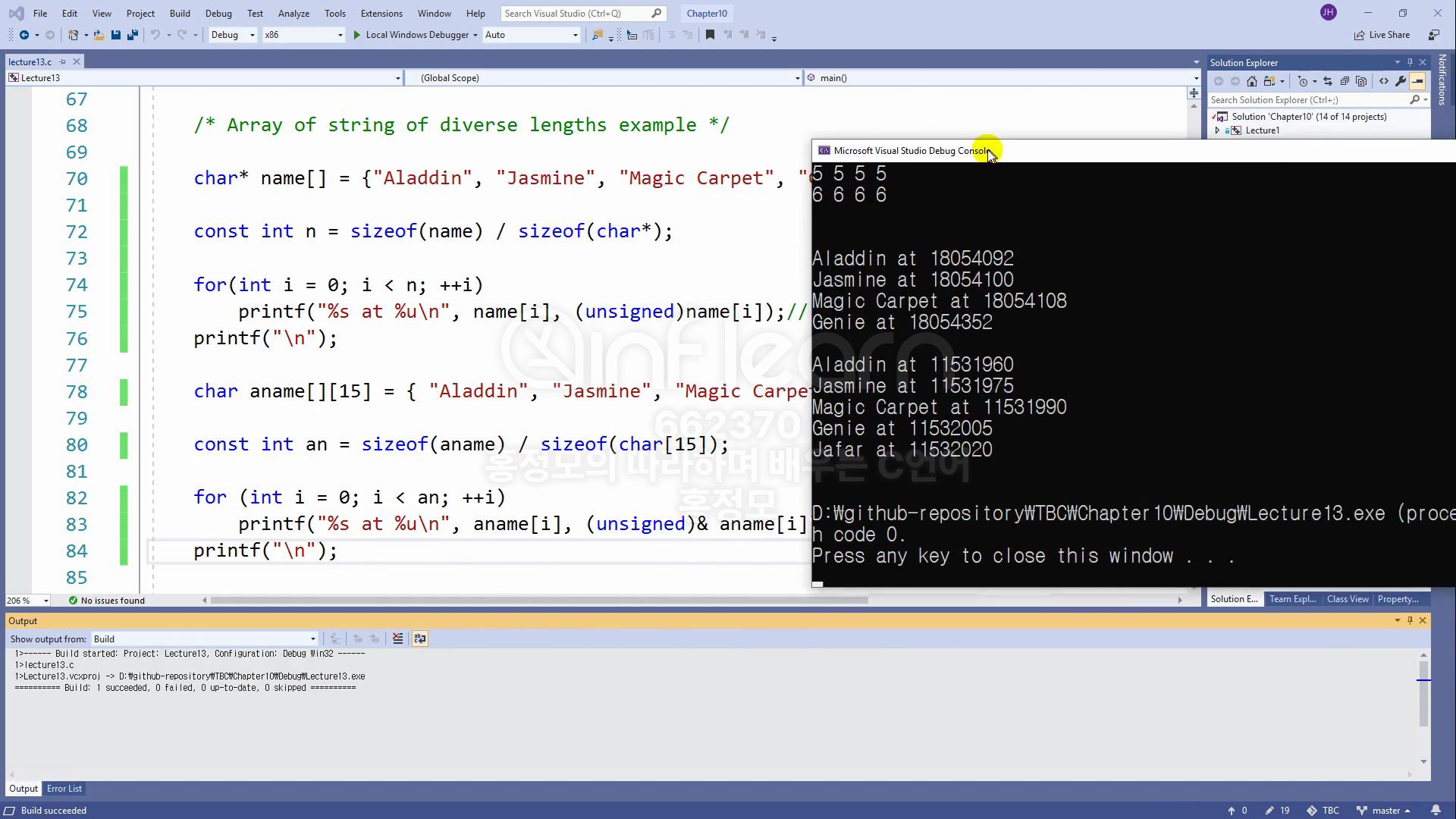
Task: Open the main() member dropdown
Action: tap(1003, 77)
